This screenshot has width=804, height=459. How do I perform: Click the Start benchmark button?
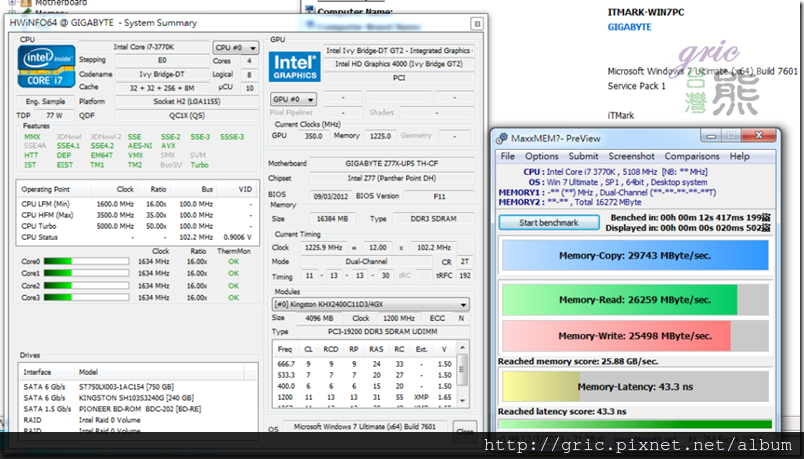(549, 222)
